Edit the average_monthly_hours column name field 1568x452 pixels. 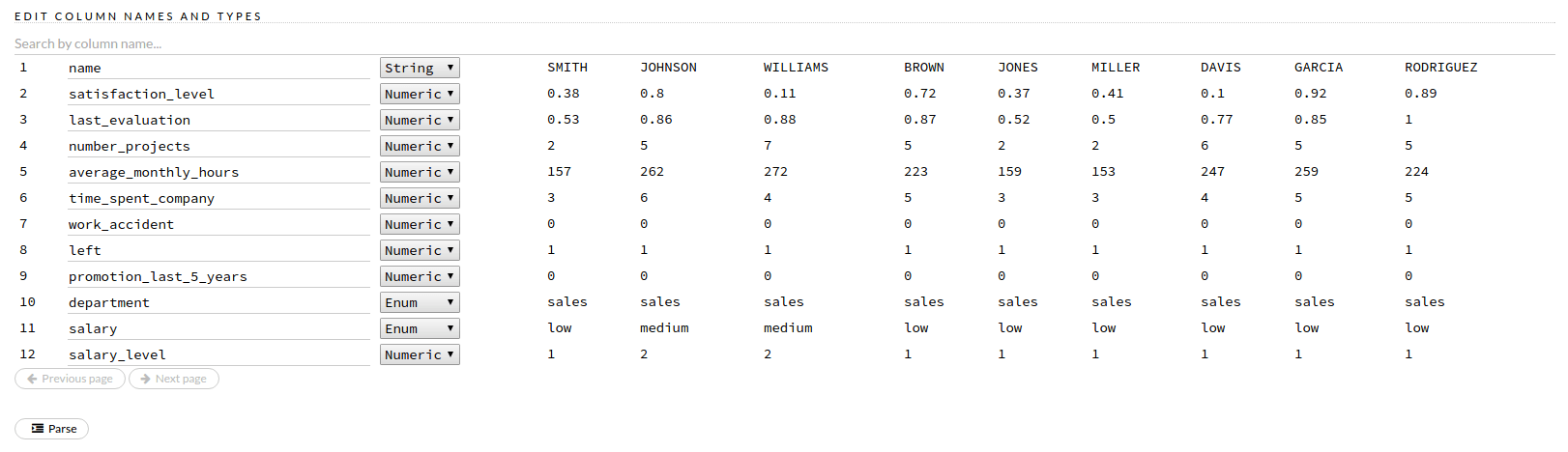218,172
